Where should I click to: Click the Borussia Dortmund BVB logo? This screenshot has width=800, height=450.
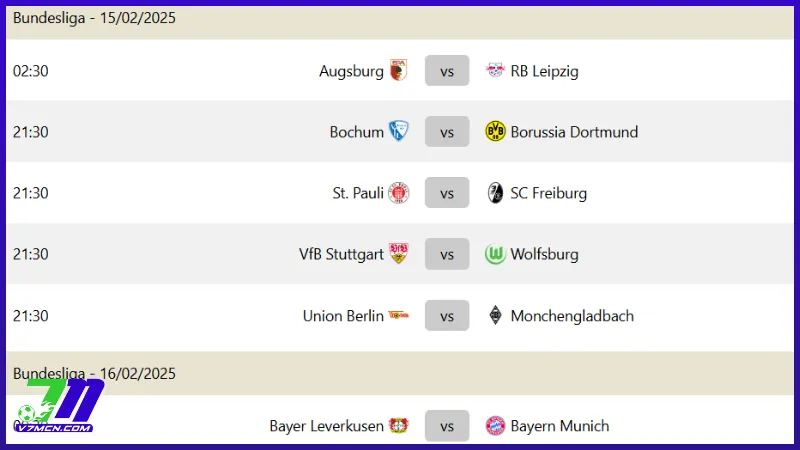click(x=495, y=132)
